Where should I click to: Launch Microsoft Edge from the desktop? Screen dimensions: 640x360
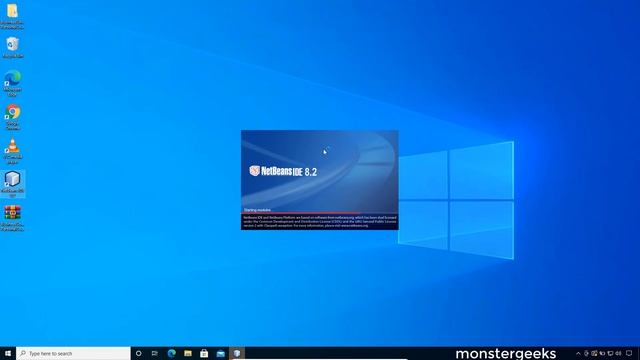click(x=12, y=83)
